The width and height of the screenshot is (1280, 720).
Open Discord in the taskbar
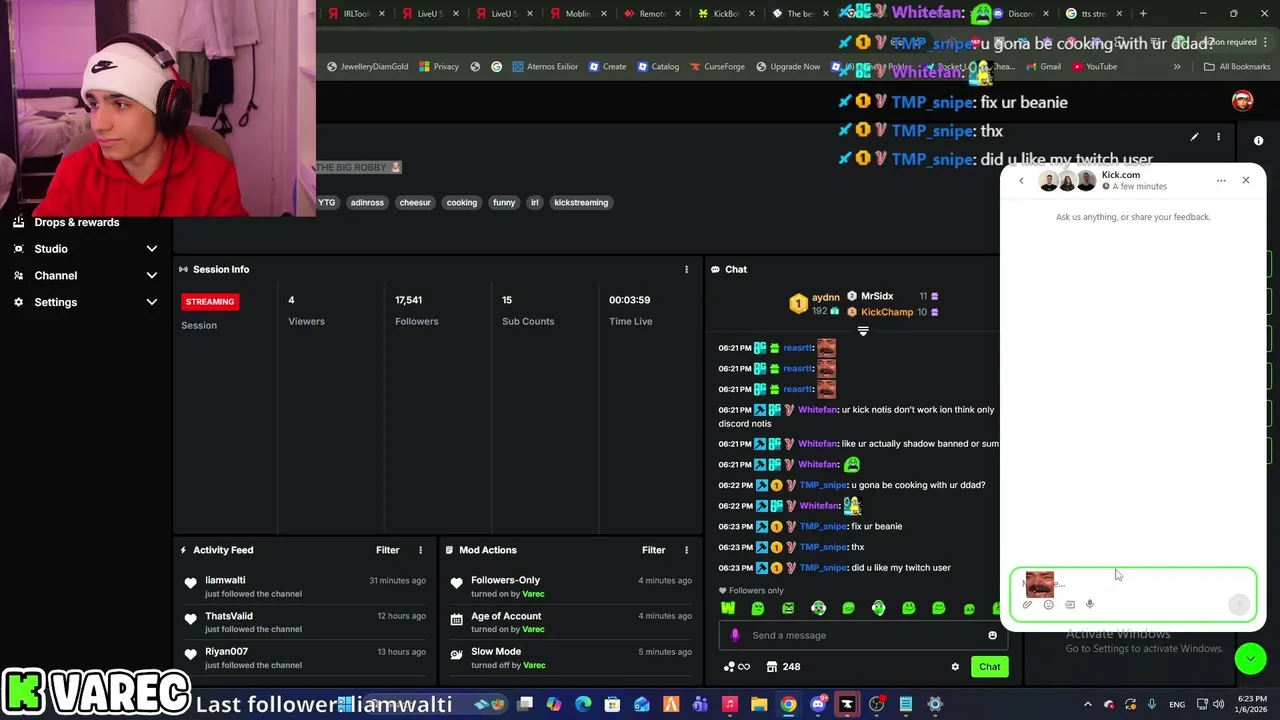coord(818,704)
